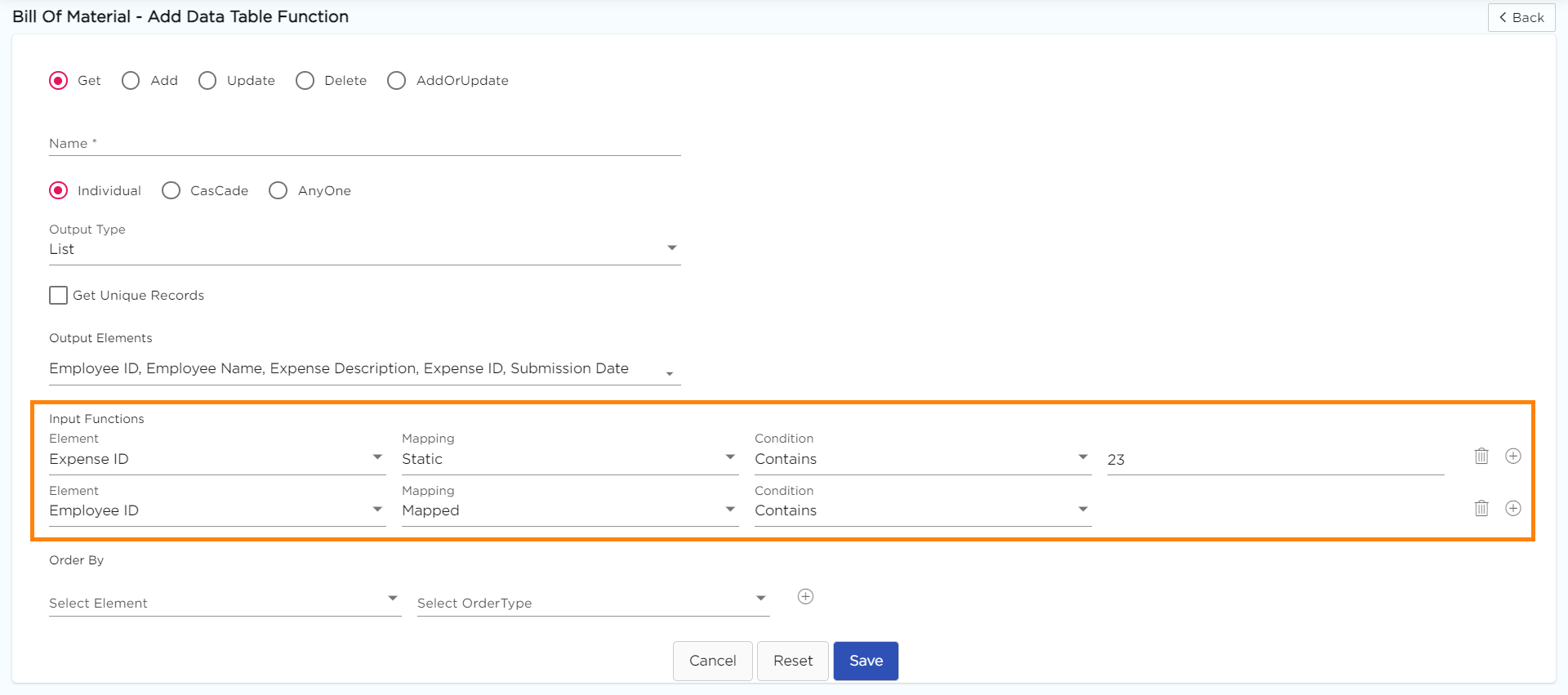1568x695 pixels.
Task: Add a new Order By row
Action: (x=805, y=597)
